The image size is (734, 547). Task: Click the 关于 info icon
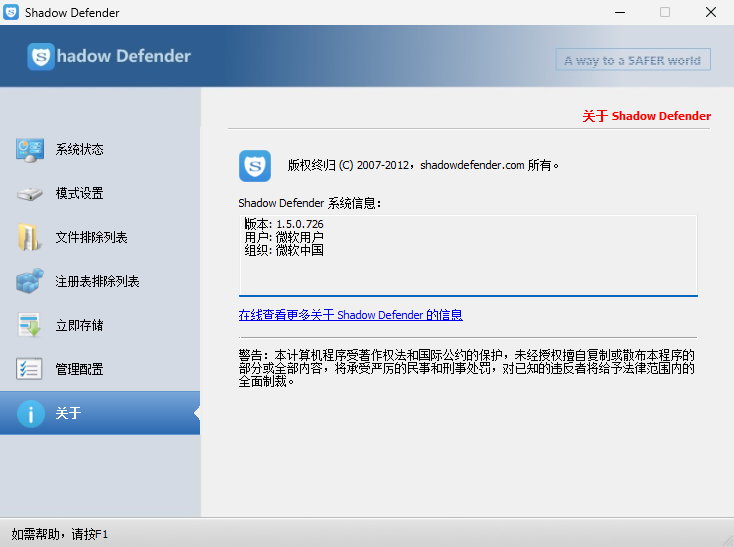pos(31,414)
